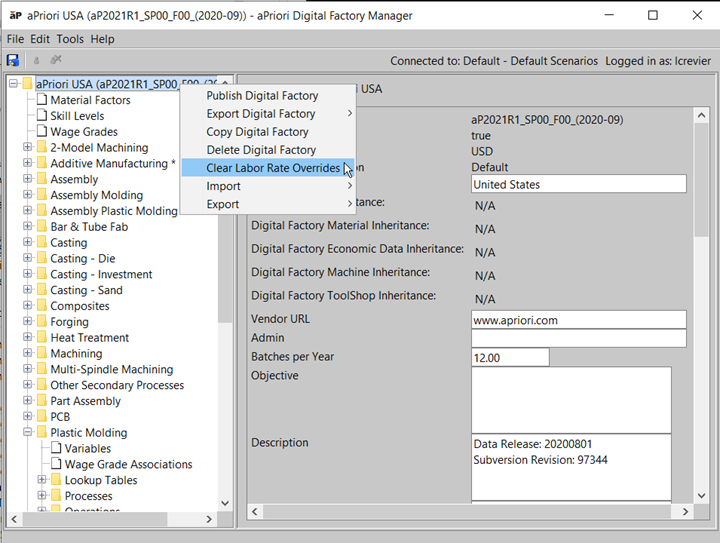This screenshot has width=720, height=543.
Task: Click tree panel horizontal scroll left arrow
Action: [x=14, y=519]
